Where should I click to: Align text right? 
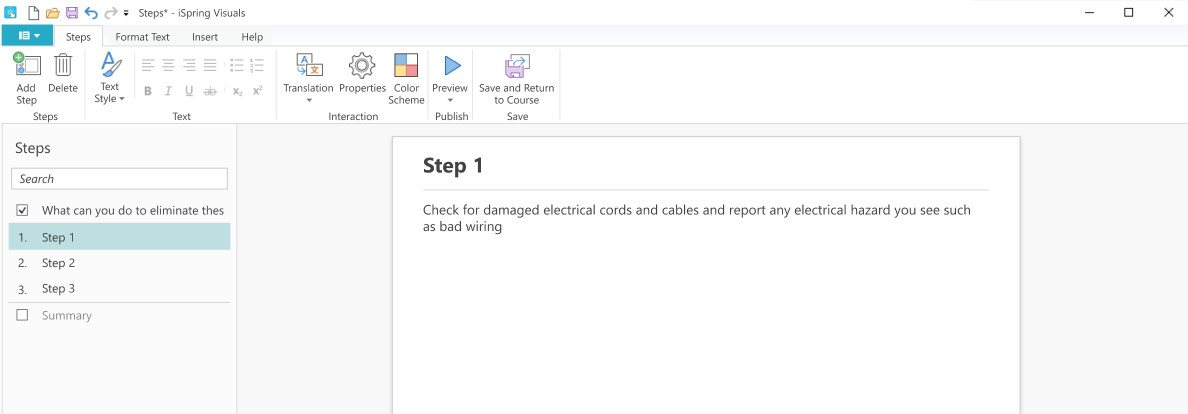click(189, 66)
